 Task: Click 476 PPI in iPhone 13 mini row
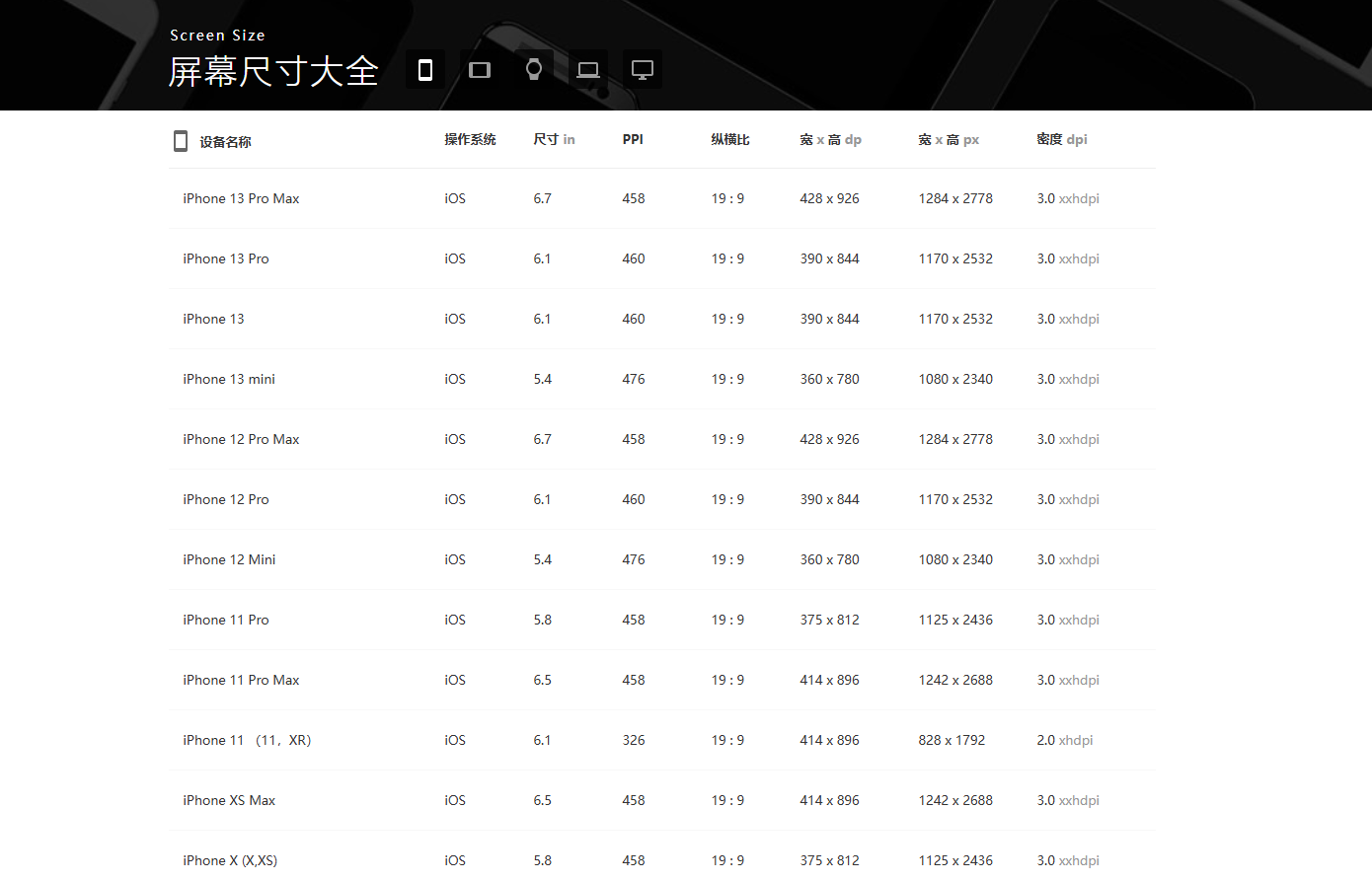tap(634, 379)
